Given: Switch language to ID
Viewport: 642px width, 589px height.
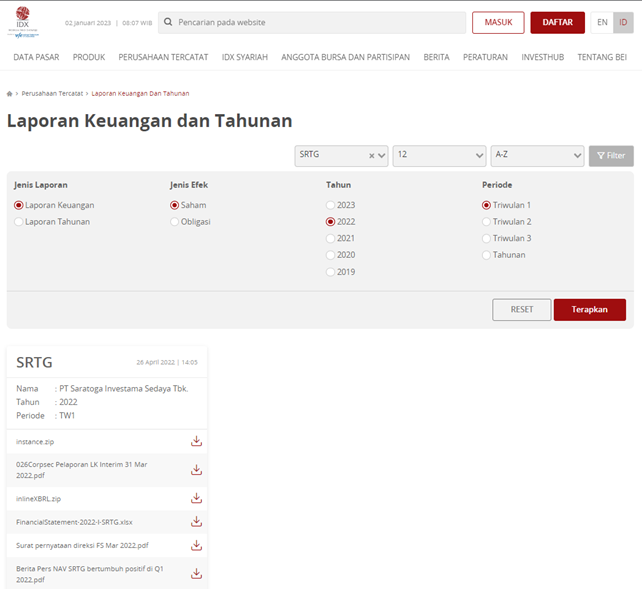Looking at the screenshot, I should (623, 23).
